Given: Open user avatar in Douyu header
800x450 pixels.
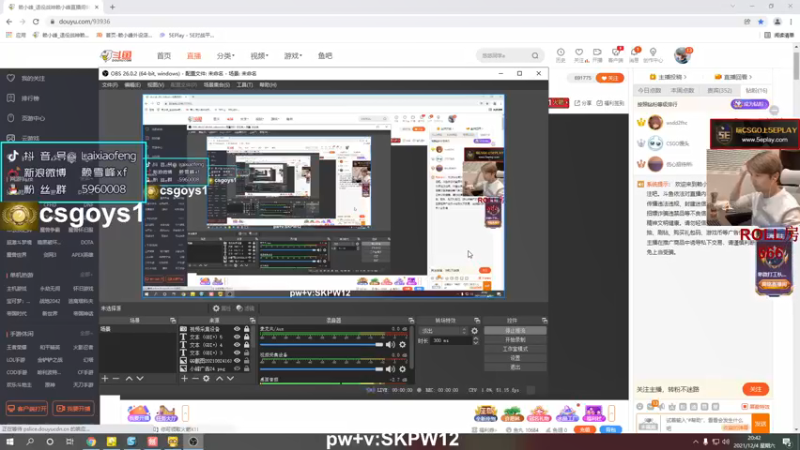Looking at the screenshot, I should tap(682, 55).
